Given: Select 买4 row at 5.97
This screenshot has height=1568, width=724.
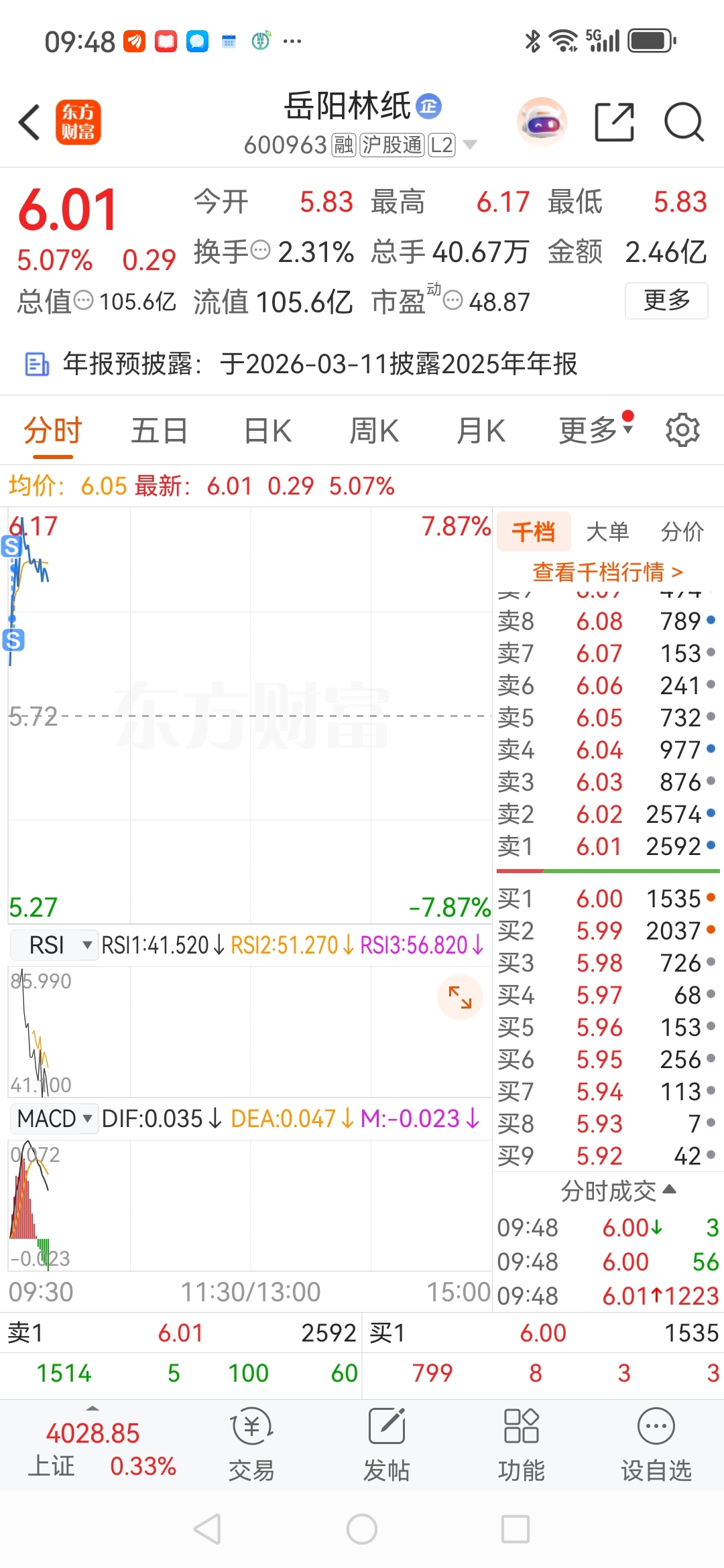Looking at the screenshot, I should point(607,995).
